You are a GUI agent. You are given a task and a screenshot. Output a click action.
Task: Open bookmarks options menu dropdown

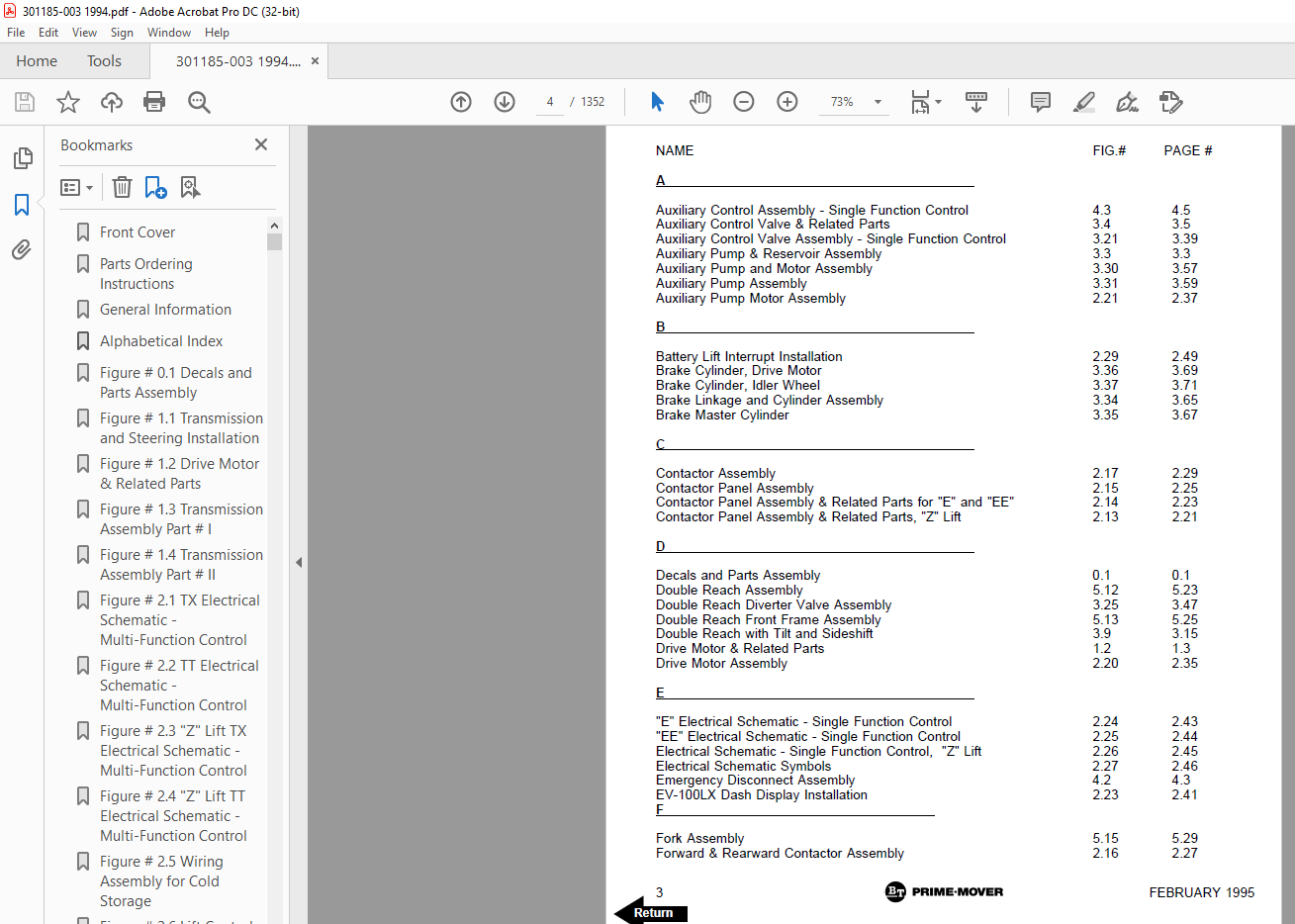point(76,187)
